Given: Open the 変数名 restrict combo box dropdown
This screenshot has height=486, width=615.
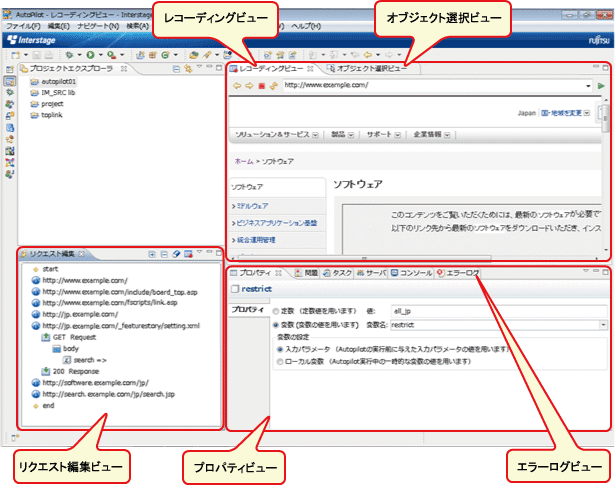Looking at the screenshot, I should tap(603, 324).
